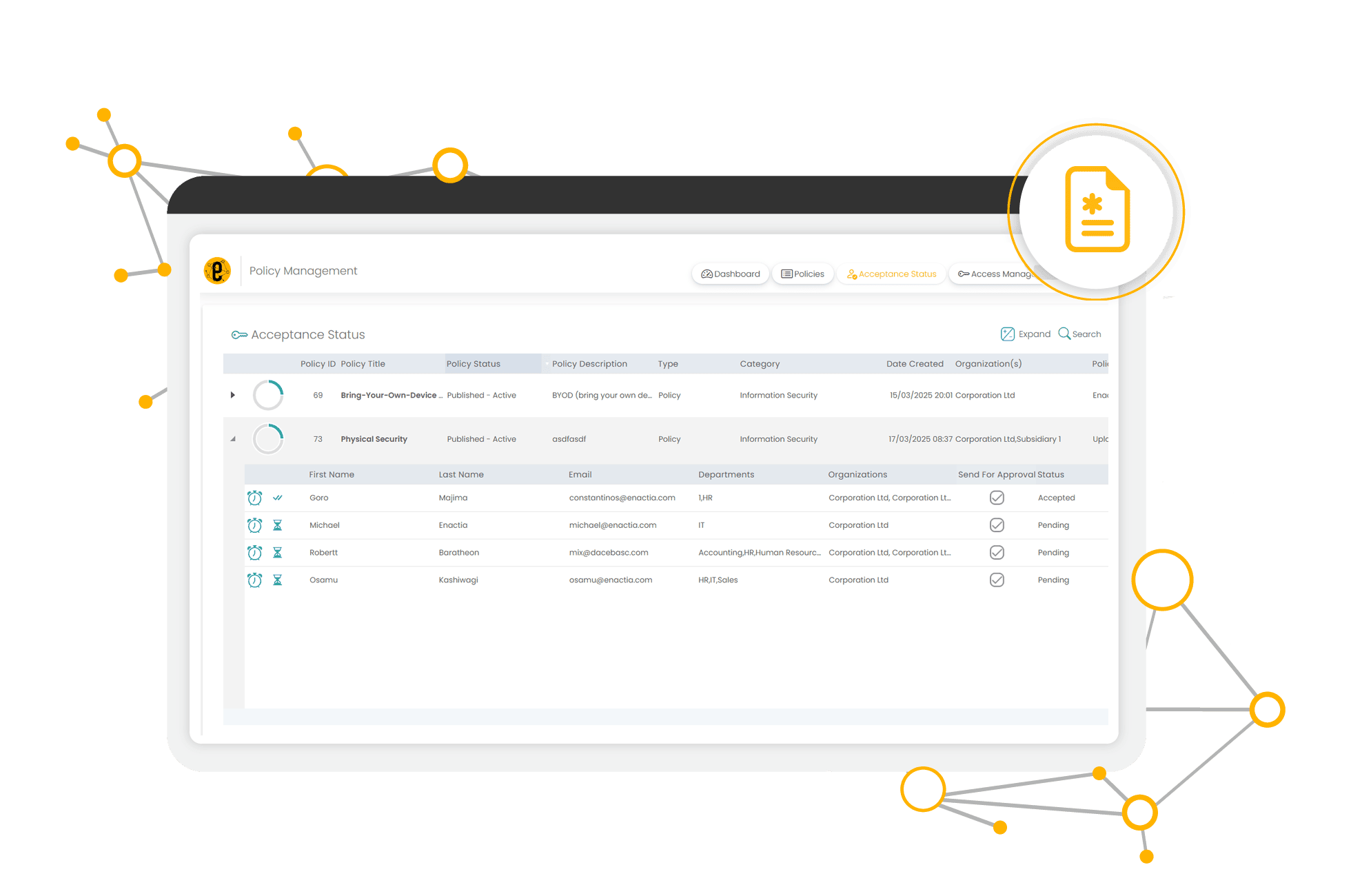Click the Enactia logo icon
This screenshot has width=1351, height=896.
click(x=217, y=271)
